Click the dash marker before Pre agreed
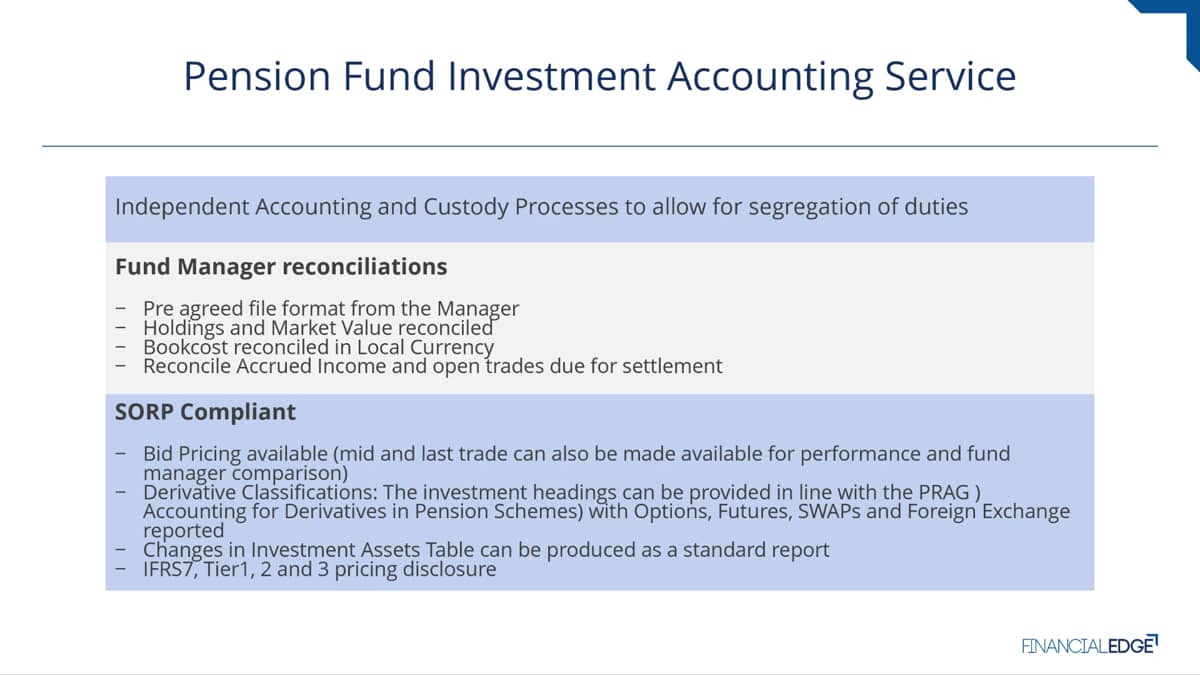The width and height of the screenshot is (1200, 675). (120, 309)
